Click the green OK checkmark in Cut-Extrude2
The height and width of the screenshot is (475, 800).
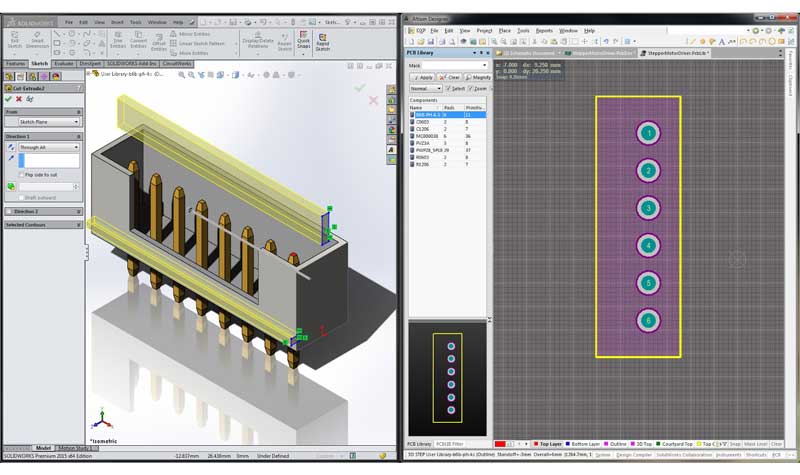click(8, 99)
